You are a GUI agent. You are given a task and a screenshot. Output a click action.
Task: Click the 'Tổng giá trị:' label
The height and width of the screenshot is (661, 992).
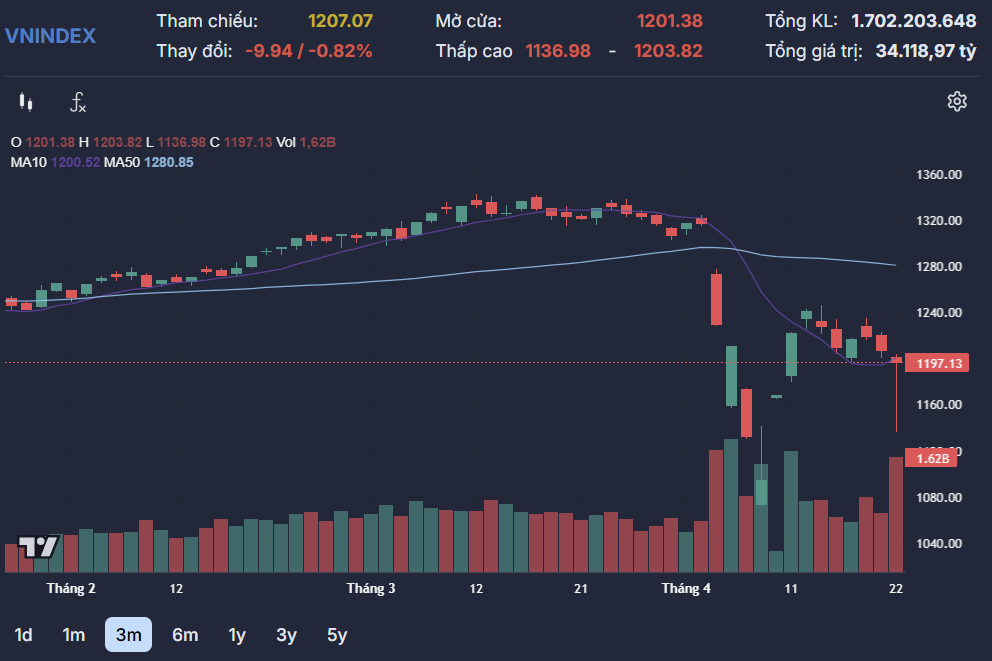[814, 51]
